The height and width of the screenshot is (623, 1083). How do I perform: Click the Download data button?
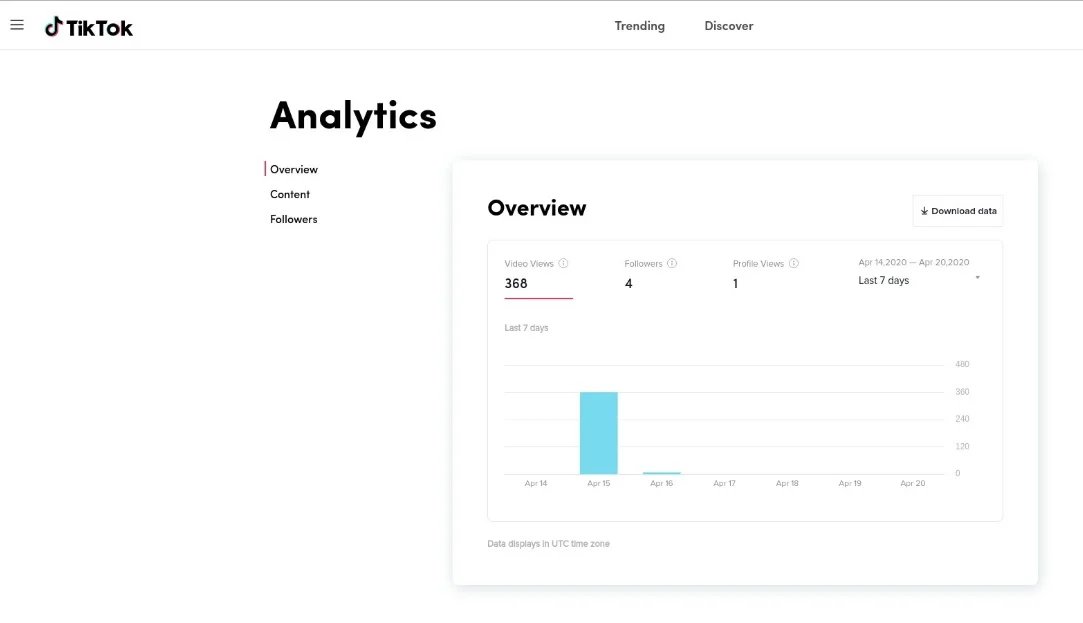click(957, 211)
